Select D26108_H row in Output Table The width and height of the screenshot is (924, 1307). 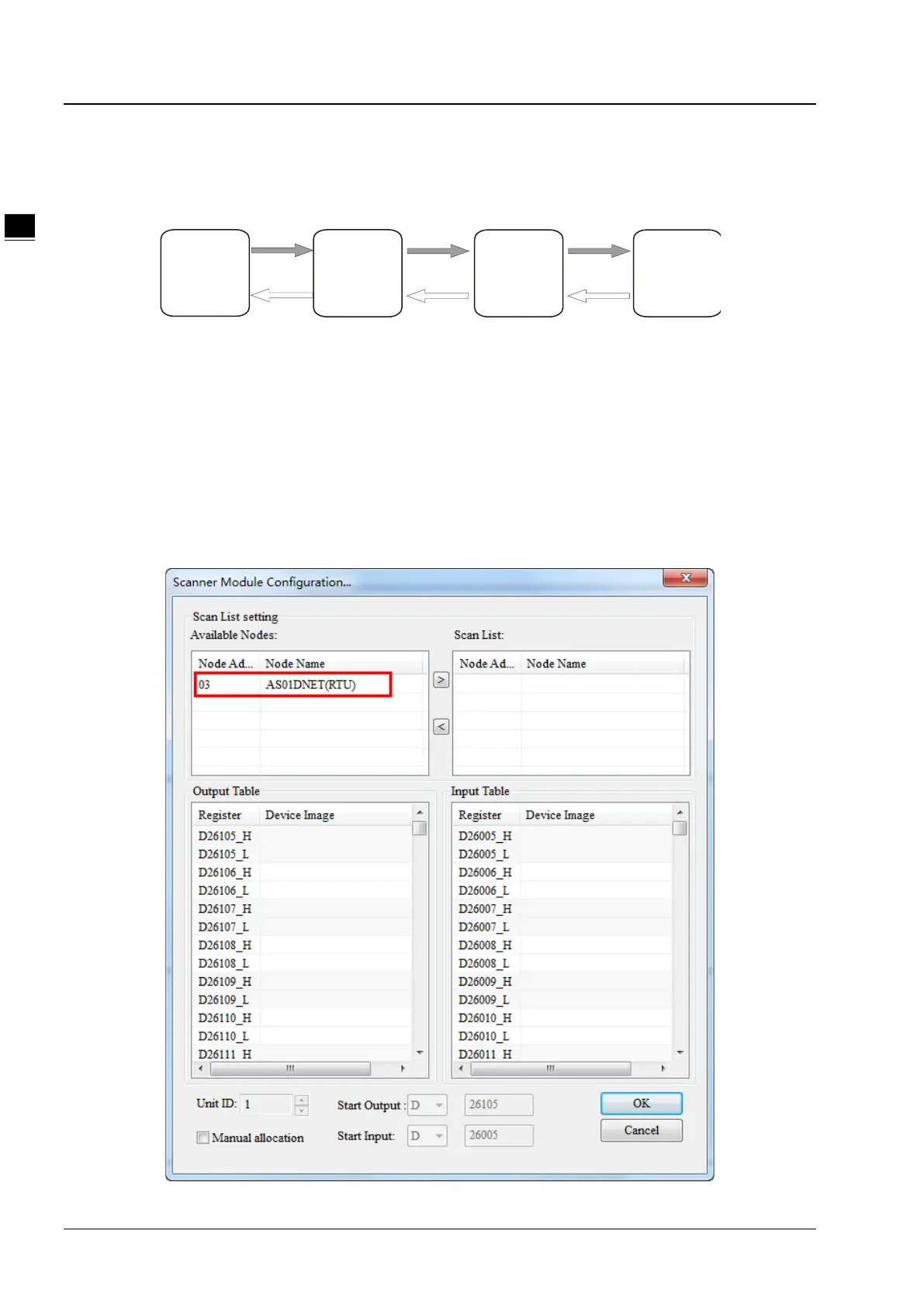coord(303,945)
